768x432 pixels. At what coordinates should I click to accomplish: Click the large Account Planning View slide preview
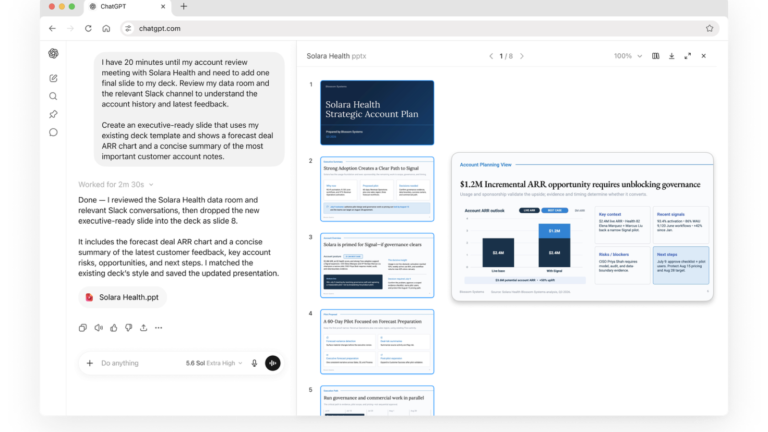coord(582,227)
